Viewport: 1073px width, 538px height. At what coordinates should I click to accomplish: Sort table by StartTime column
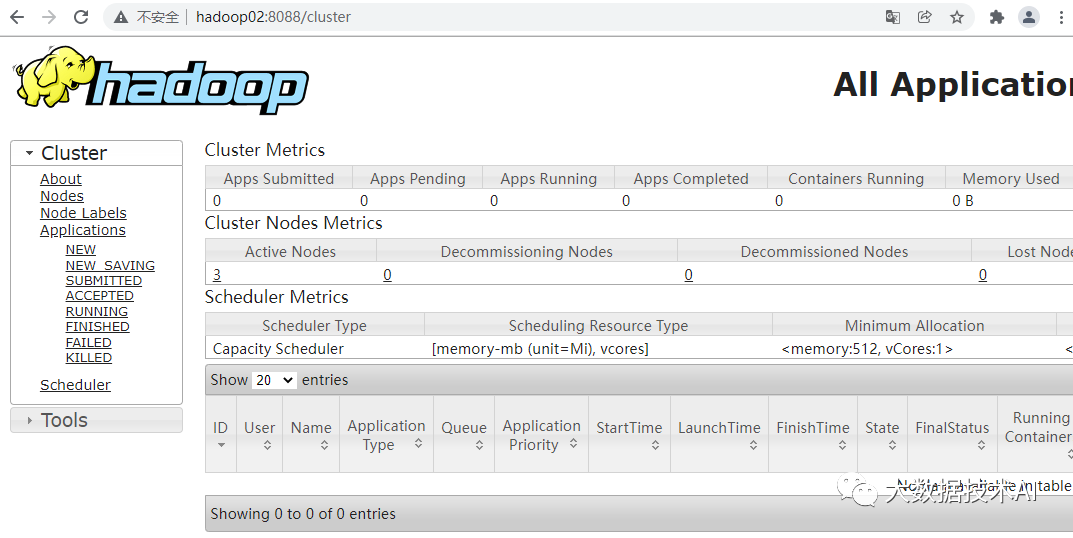629,434
